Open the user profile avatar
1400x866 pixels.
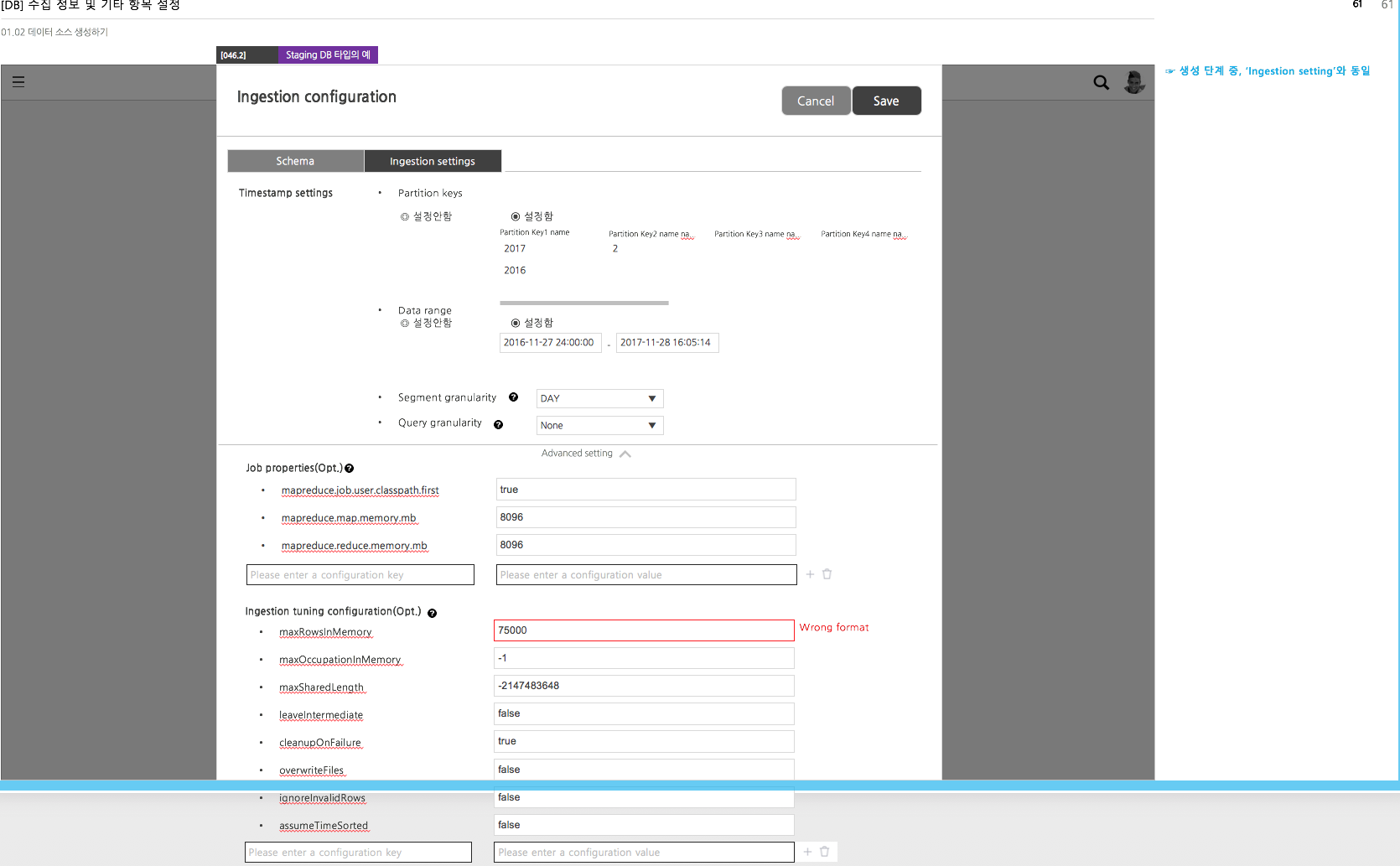coord(1134,82)
